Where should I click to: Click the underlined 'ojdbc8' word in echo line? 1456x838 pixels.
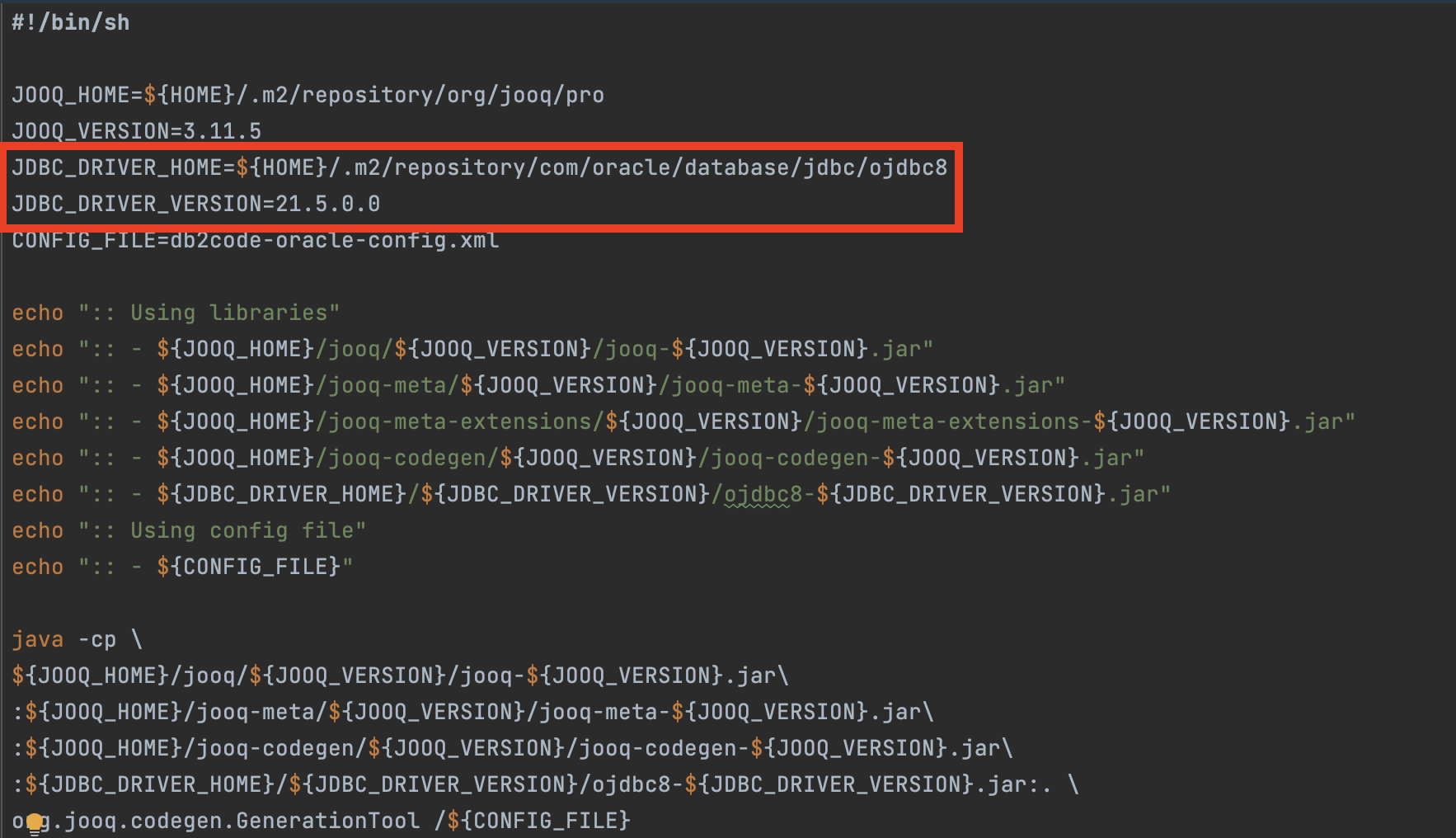click(x=763, y=494)
